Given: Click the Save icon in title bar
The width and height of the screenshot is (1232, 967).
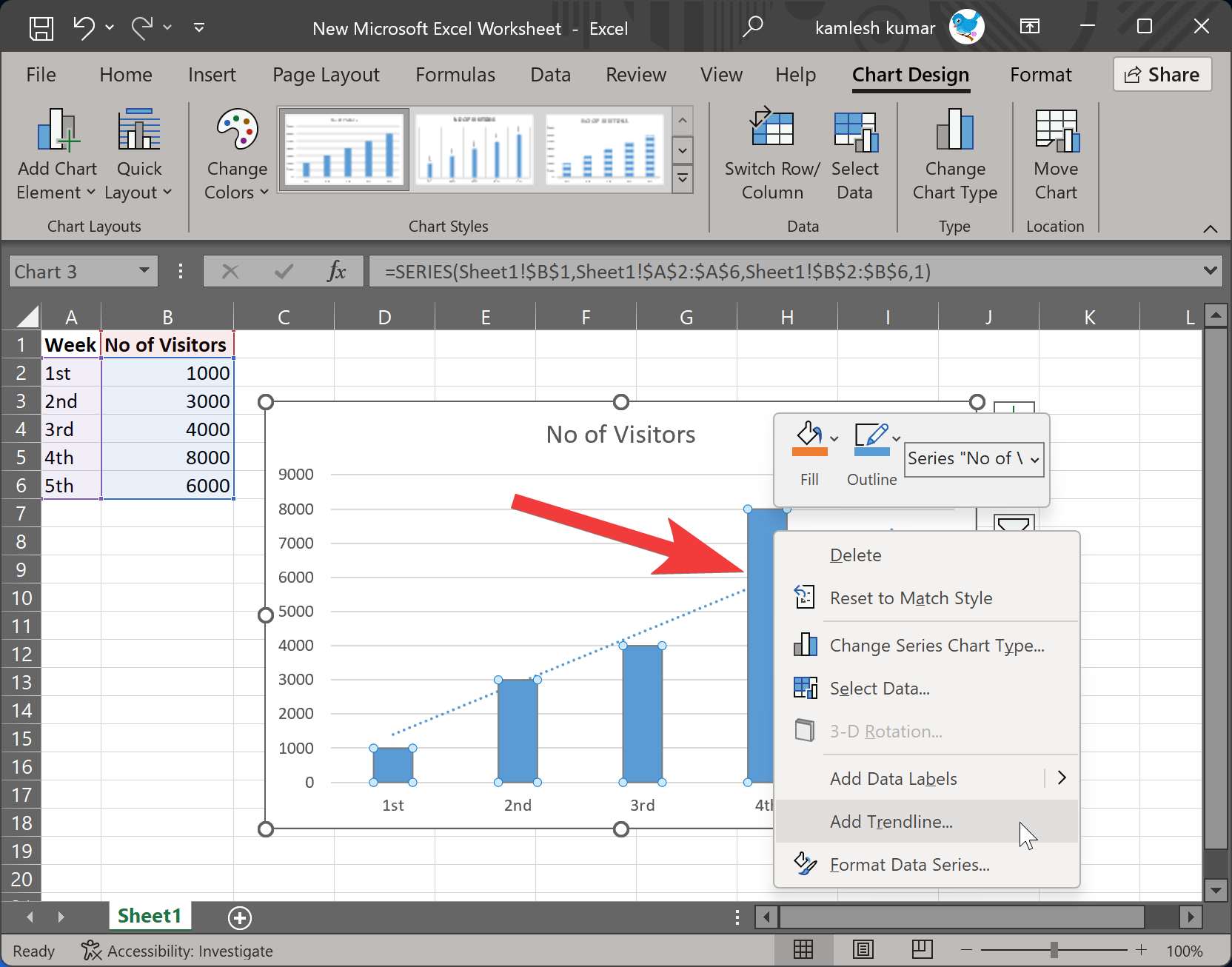Looking at the screenshot, I should pos(41,28).
